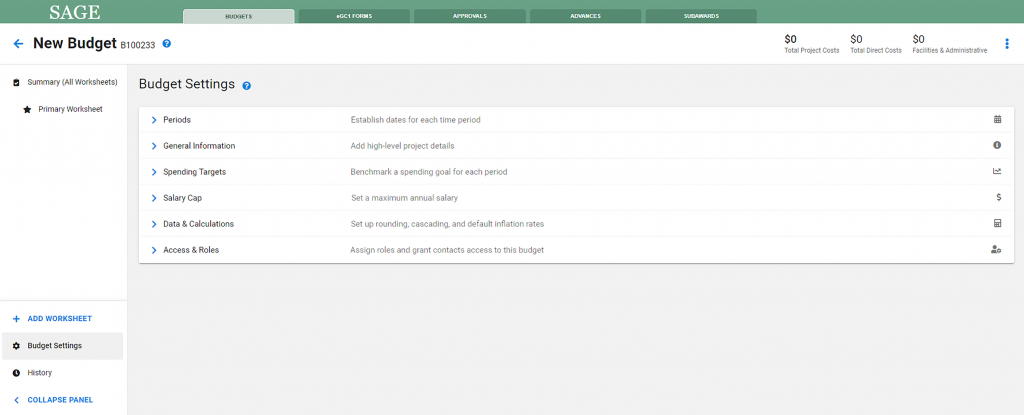Open the three-dot more options menu

[1006, 44]
